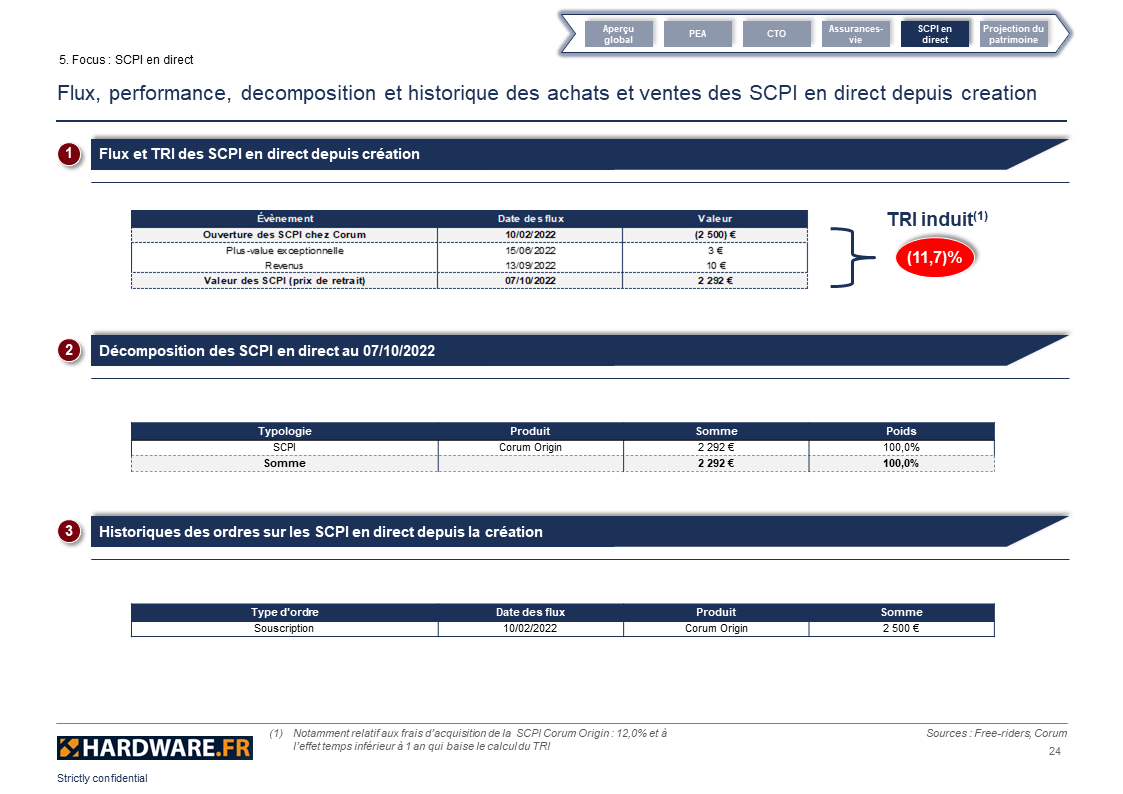Select the TRI induit heading

coord(937,219)
